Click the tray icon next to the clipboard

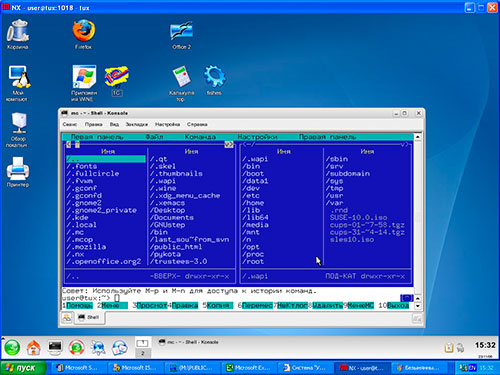click(460, 348)
